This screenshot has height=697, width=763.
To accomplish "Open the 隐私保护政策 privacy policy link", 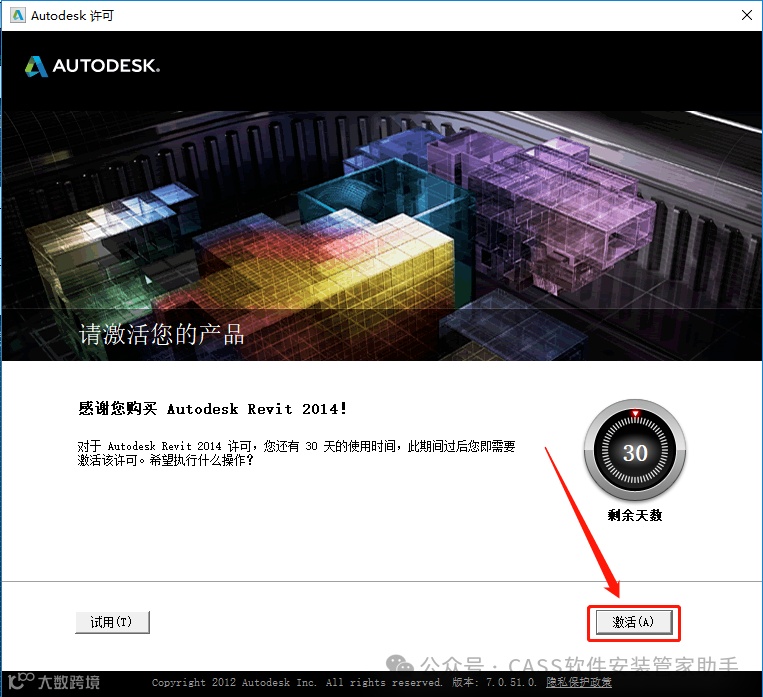I will (x=579, y=682).
